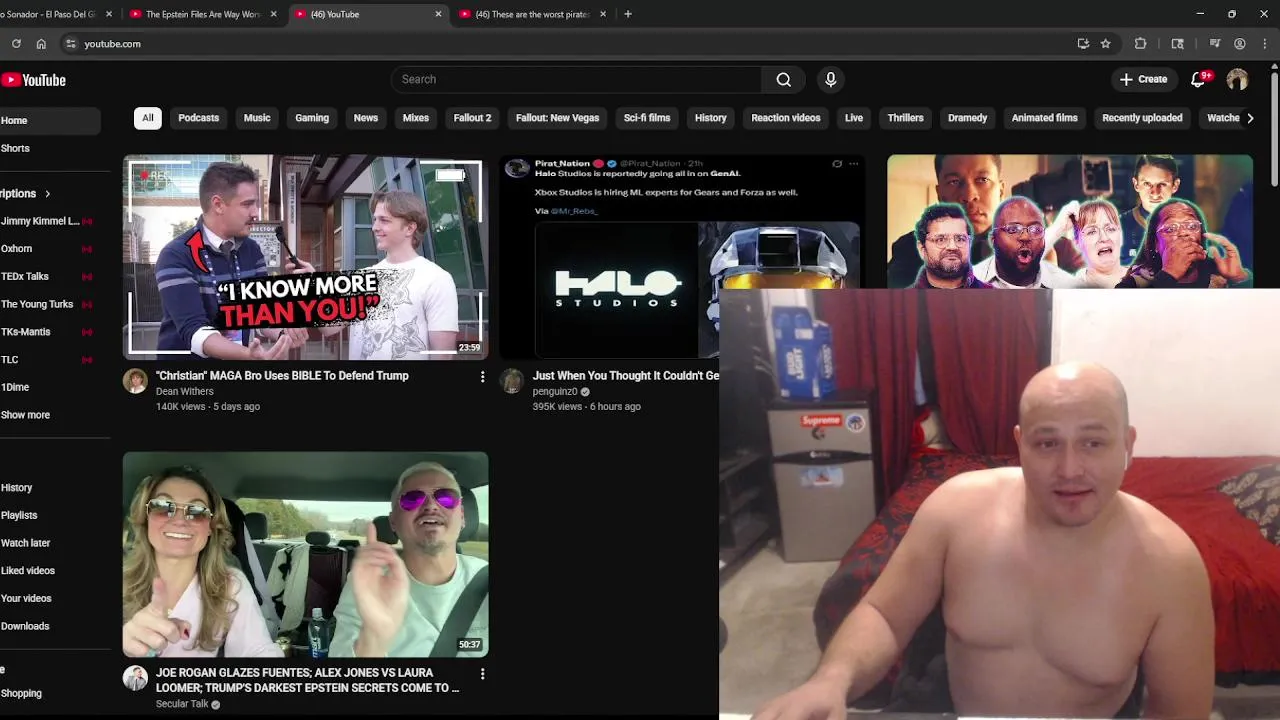Open a new browser tab with plus icon
Screen dimensions: 1280x720
[x=628, y=14]
